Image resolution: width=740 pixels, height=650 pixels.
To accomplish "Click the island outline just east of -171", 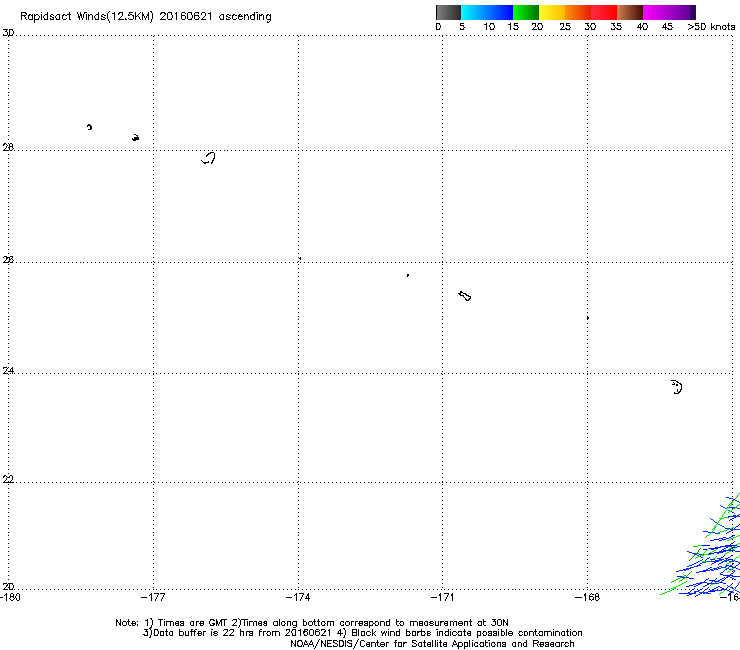I will coord(465,296).
